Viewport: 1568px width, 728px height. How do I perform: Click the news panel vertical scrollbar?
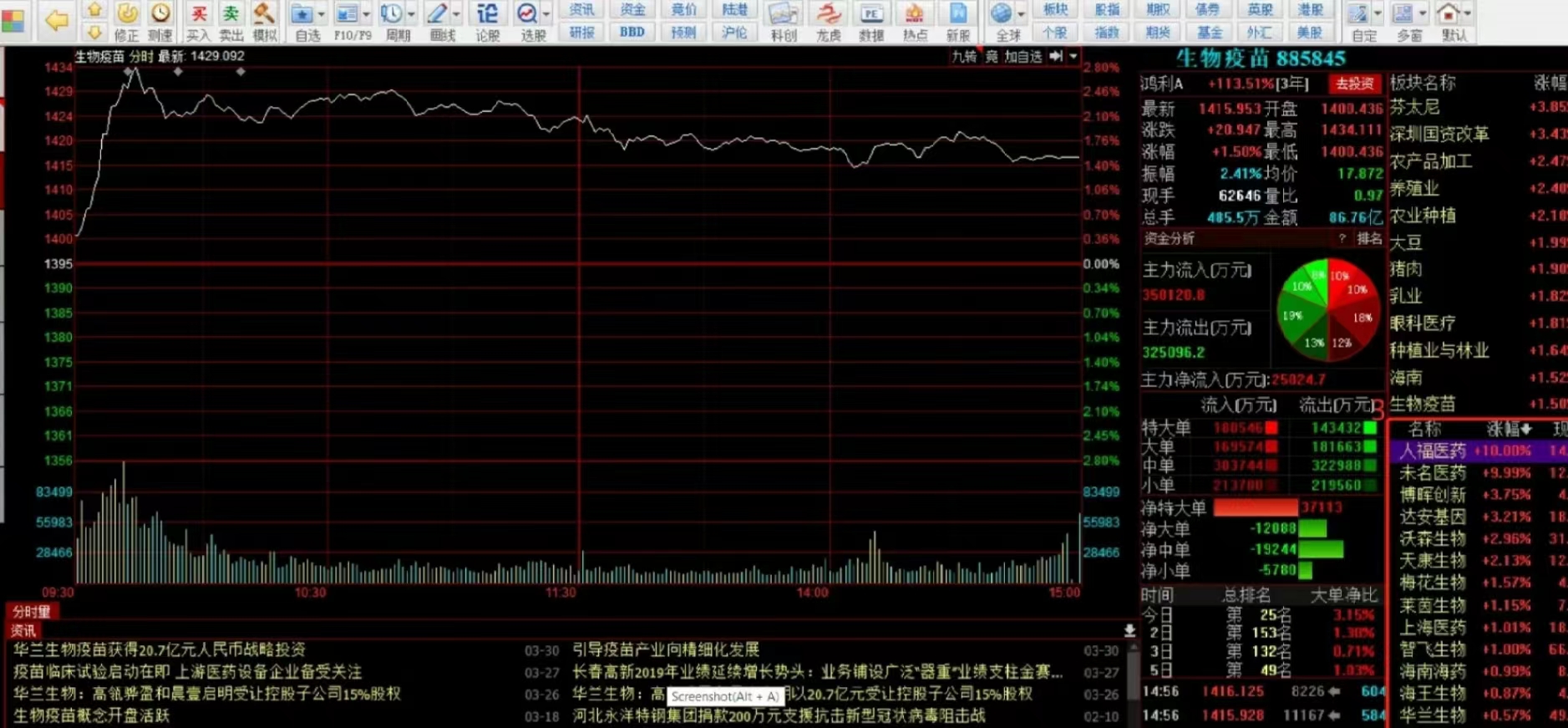tap(1132, 678)
